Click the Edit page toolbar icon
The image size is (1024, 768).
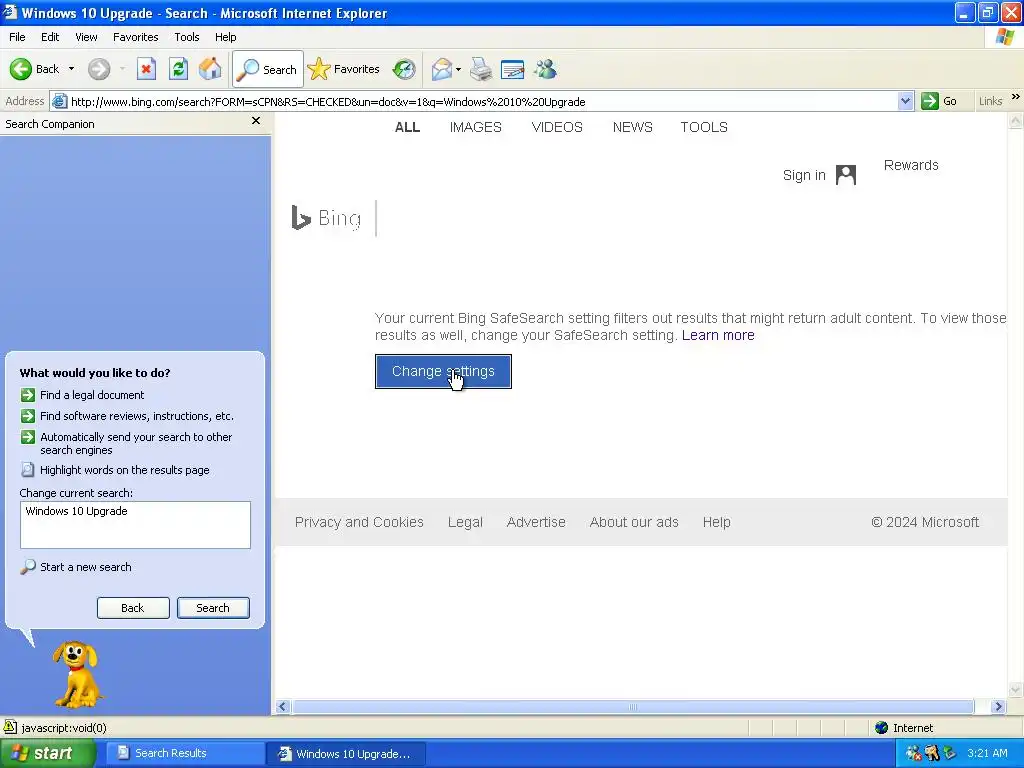513,69
